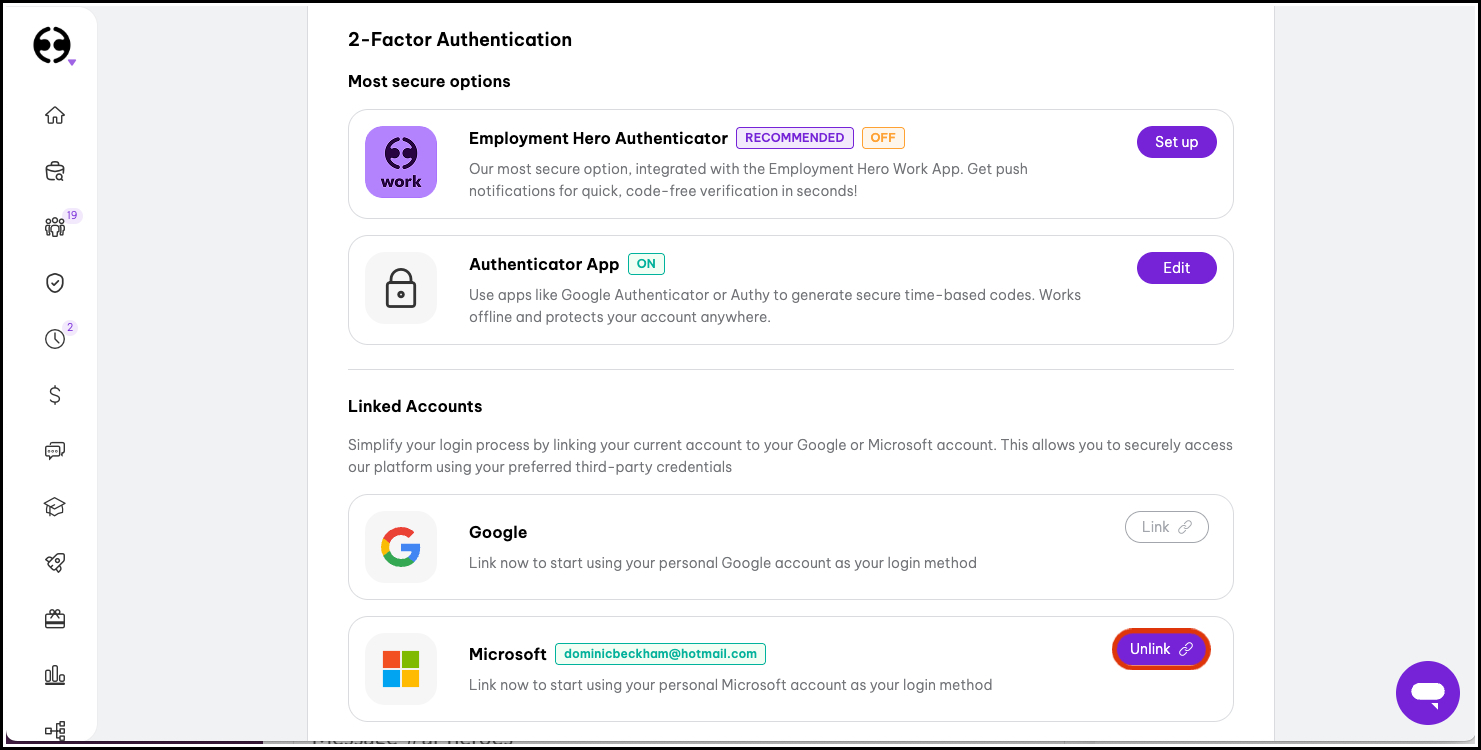Screen dimensions: 1481x750
Task: Click the Employment Hero work app icon
Action: point(401,162)
